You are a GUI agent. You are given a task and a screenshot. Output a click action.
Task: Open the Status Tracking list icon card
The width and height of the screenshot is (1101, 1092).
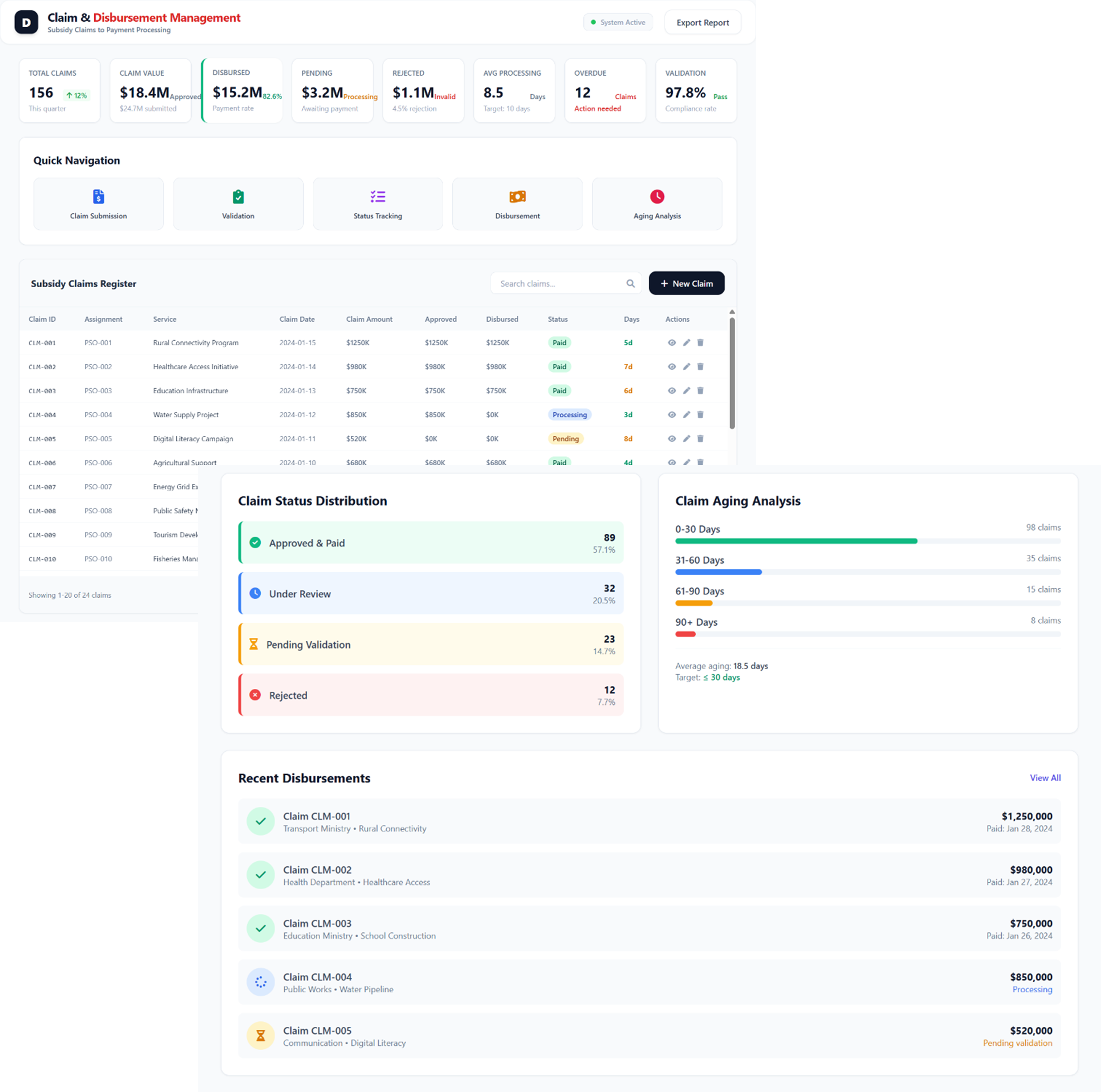pos(377,204)
